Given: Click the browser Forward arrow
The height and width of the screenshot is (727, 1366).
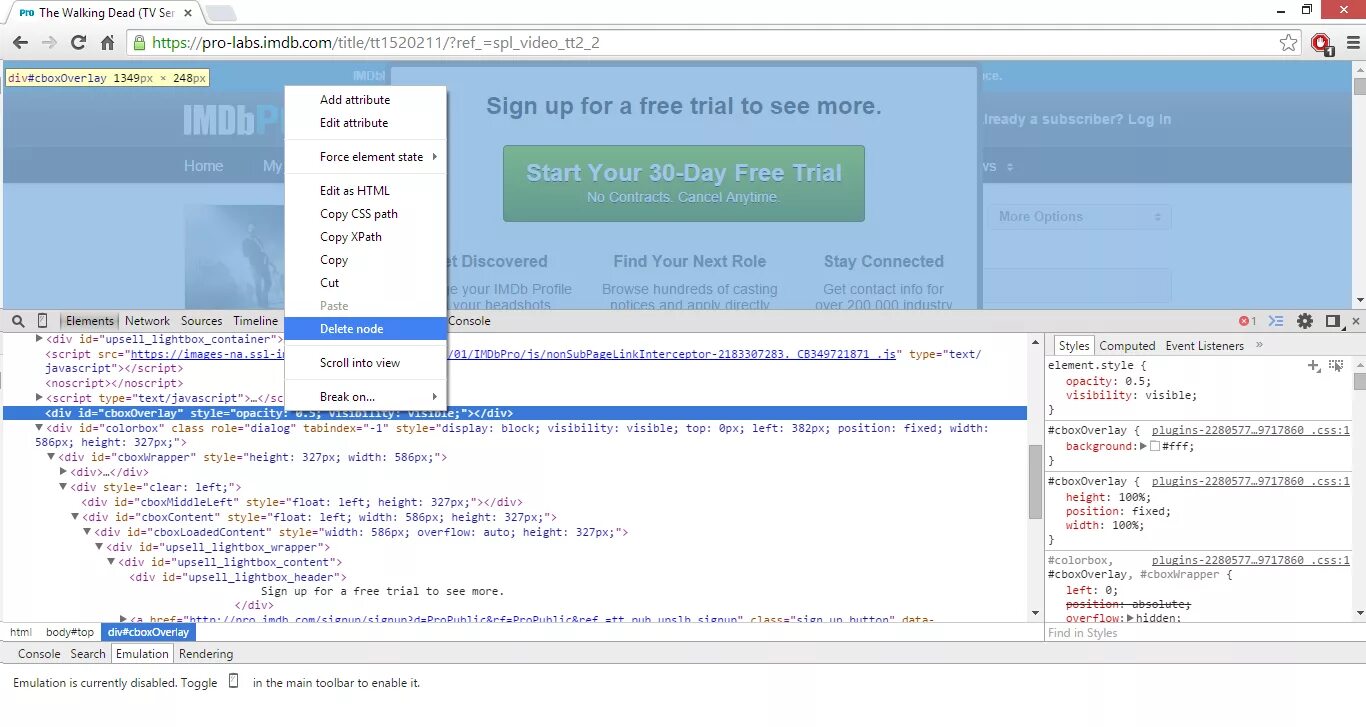Looking at the screenshot, I should click(49, 43).
